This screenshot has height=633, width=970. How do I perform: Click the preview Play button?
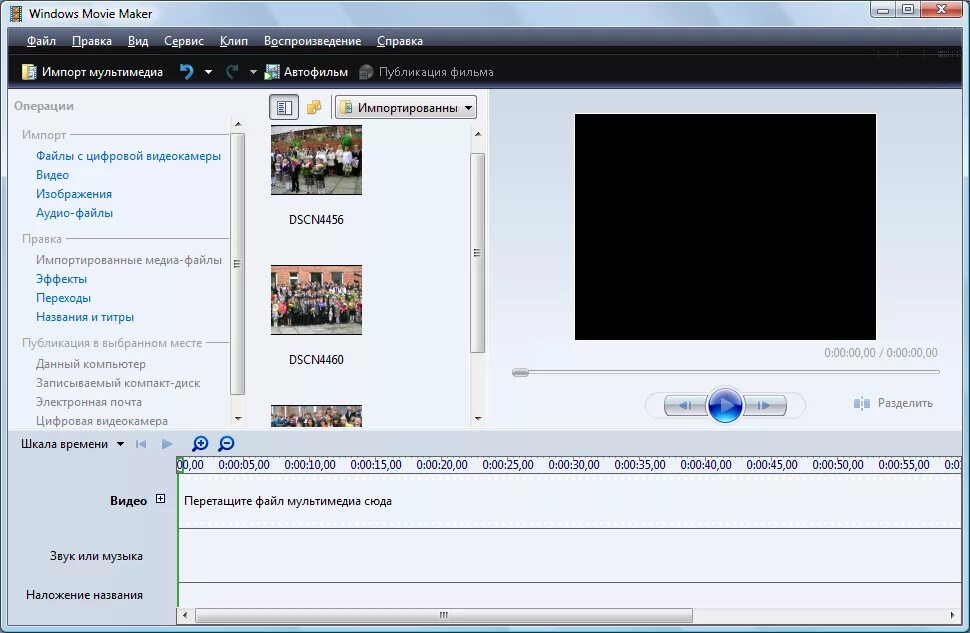[x=725, y=405]
